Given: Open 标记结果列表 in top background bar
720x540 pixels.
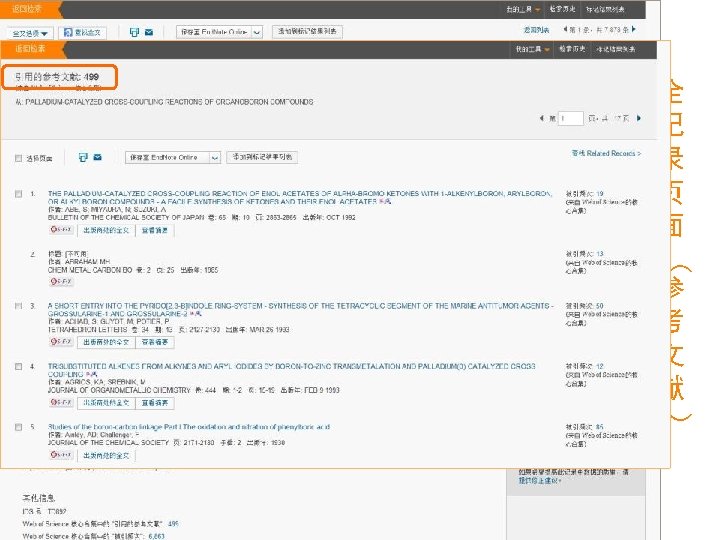Looking at the screenshot, I should pyautogui.click(x=605, y=9).
